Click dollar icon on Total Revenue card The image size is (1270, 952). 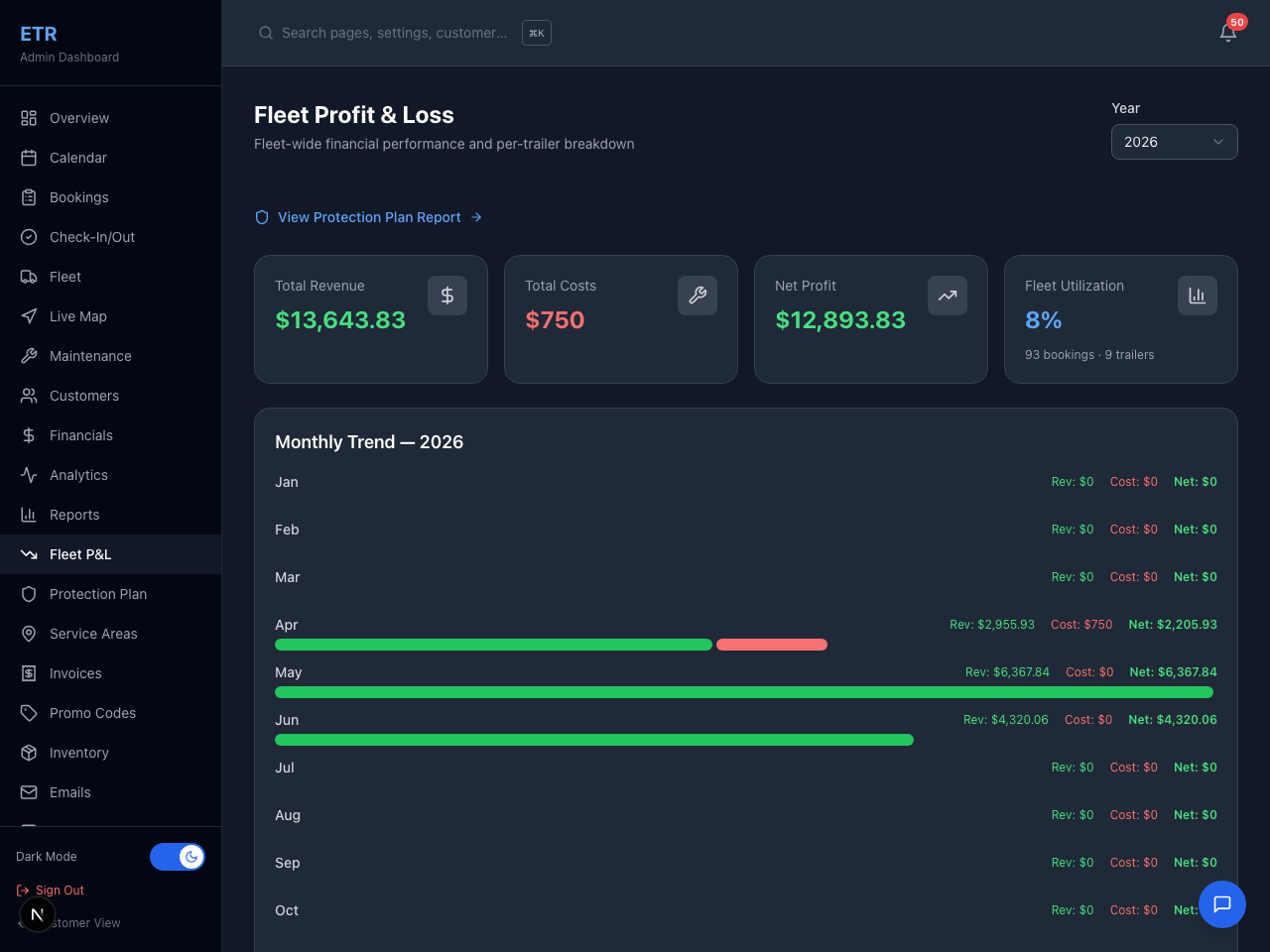click(x=447, y=296)
